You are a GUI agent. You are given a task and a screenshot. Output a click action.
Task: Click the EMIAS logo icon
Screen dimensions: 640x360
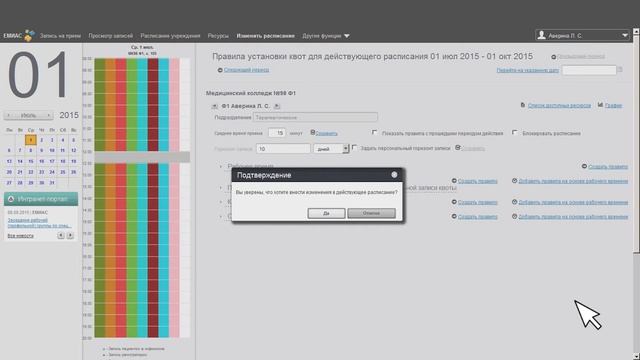pyautogui.click(x=29, y=36)
